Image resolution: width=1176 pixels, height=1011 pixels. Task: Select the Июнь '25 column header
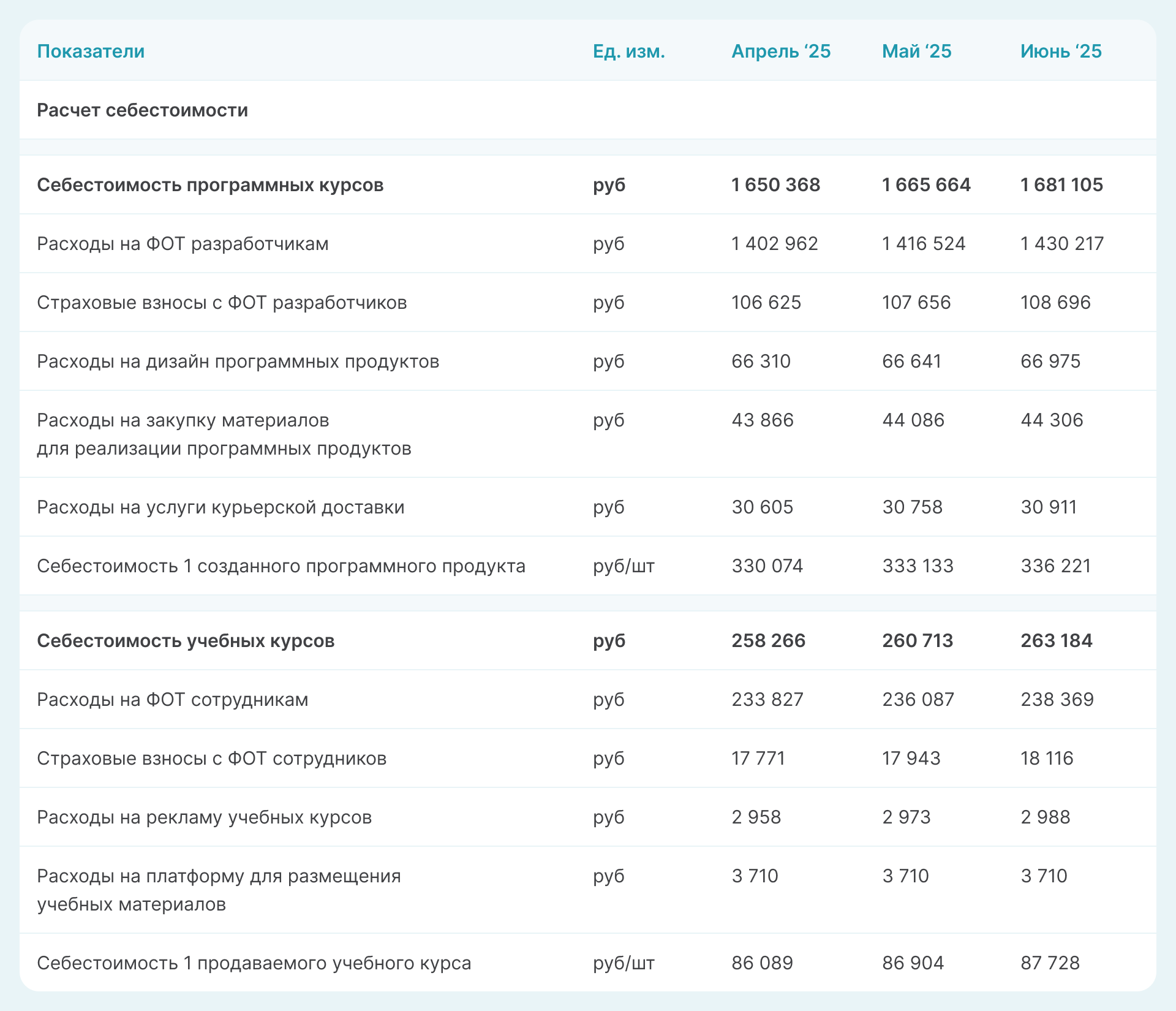(x=1061, y=51)
